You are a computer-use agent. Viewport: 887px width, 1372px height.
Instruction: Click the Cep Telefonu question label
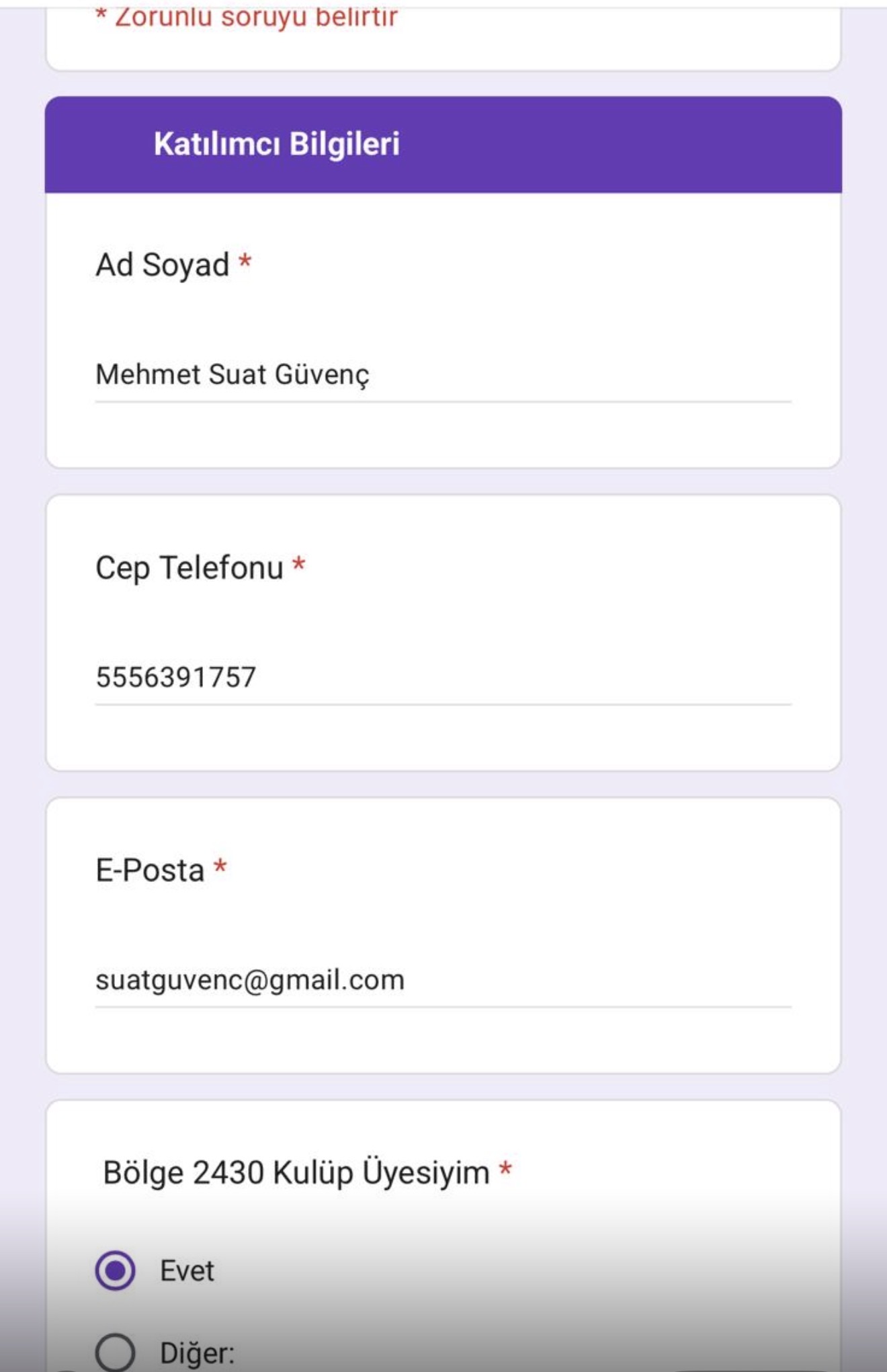pyautogui.click(x=189, y=568)
